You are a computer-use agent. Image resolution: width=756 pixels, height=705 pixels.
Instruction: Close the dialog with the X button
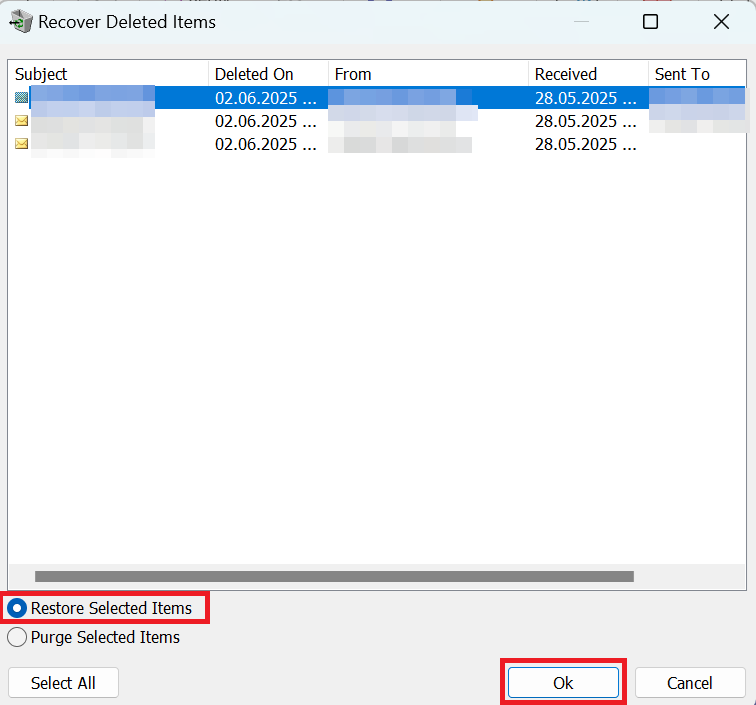(720, 21)
